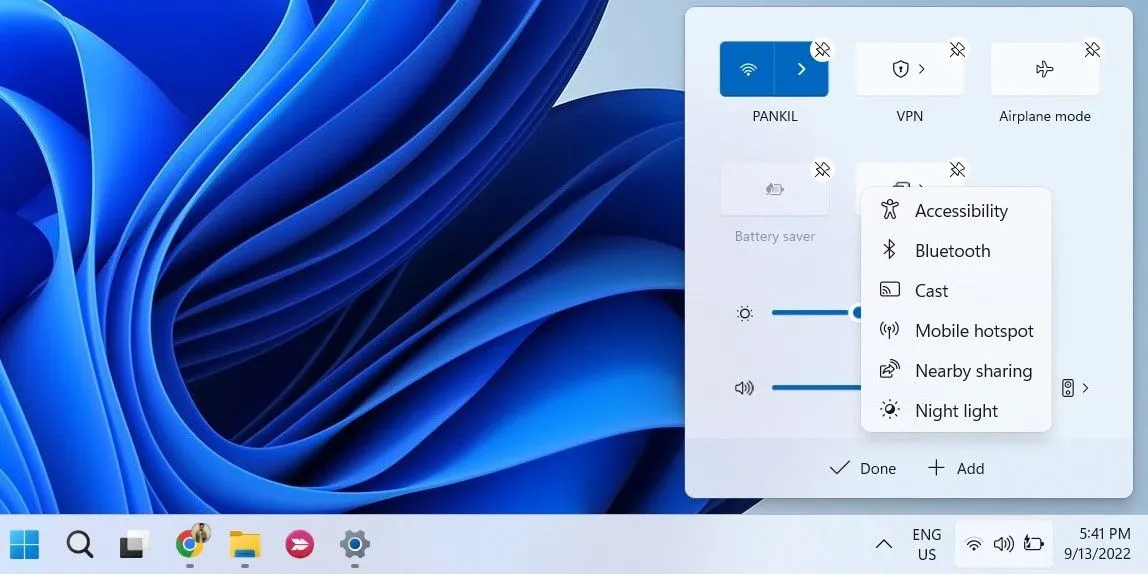
Task: Open taskbar Search
Action: (79, 544)
